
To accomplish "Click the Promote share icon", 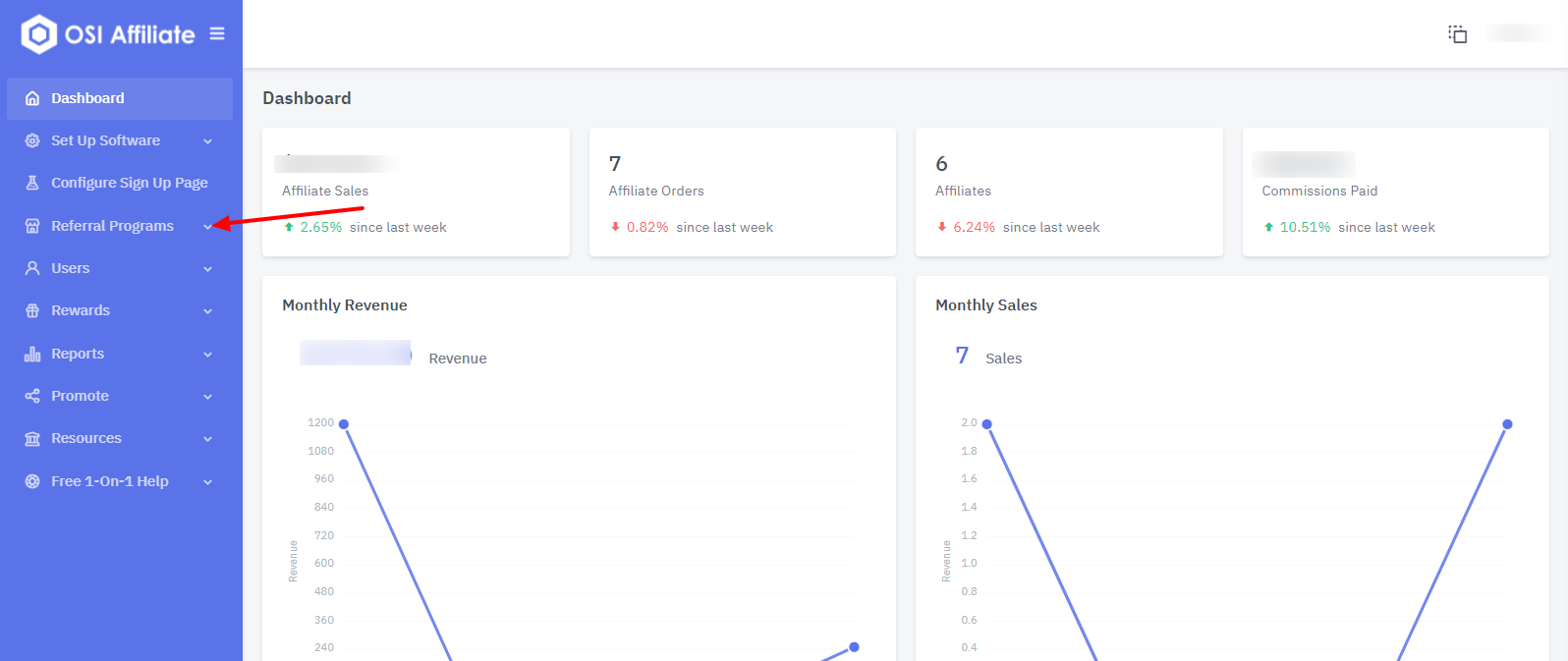I will (x=32, y=396).
